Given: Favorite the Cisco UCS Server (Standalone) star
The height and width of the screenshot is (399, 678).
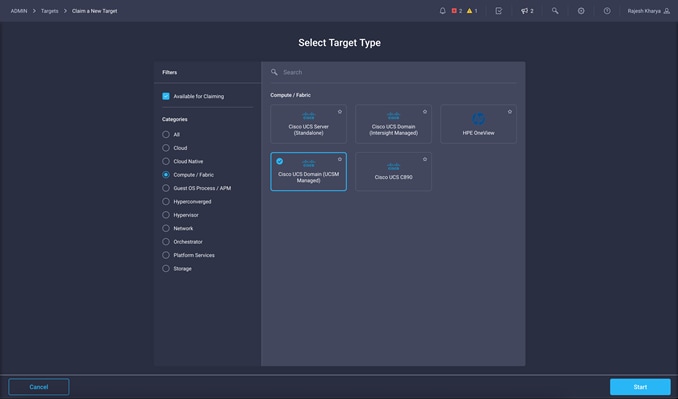Looking at the screenshot, I should [x=340, y=112].
